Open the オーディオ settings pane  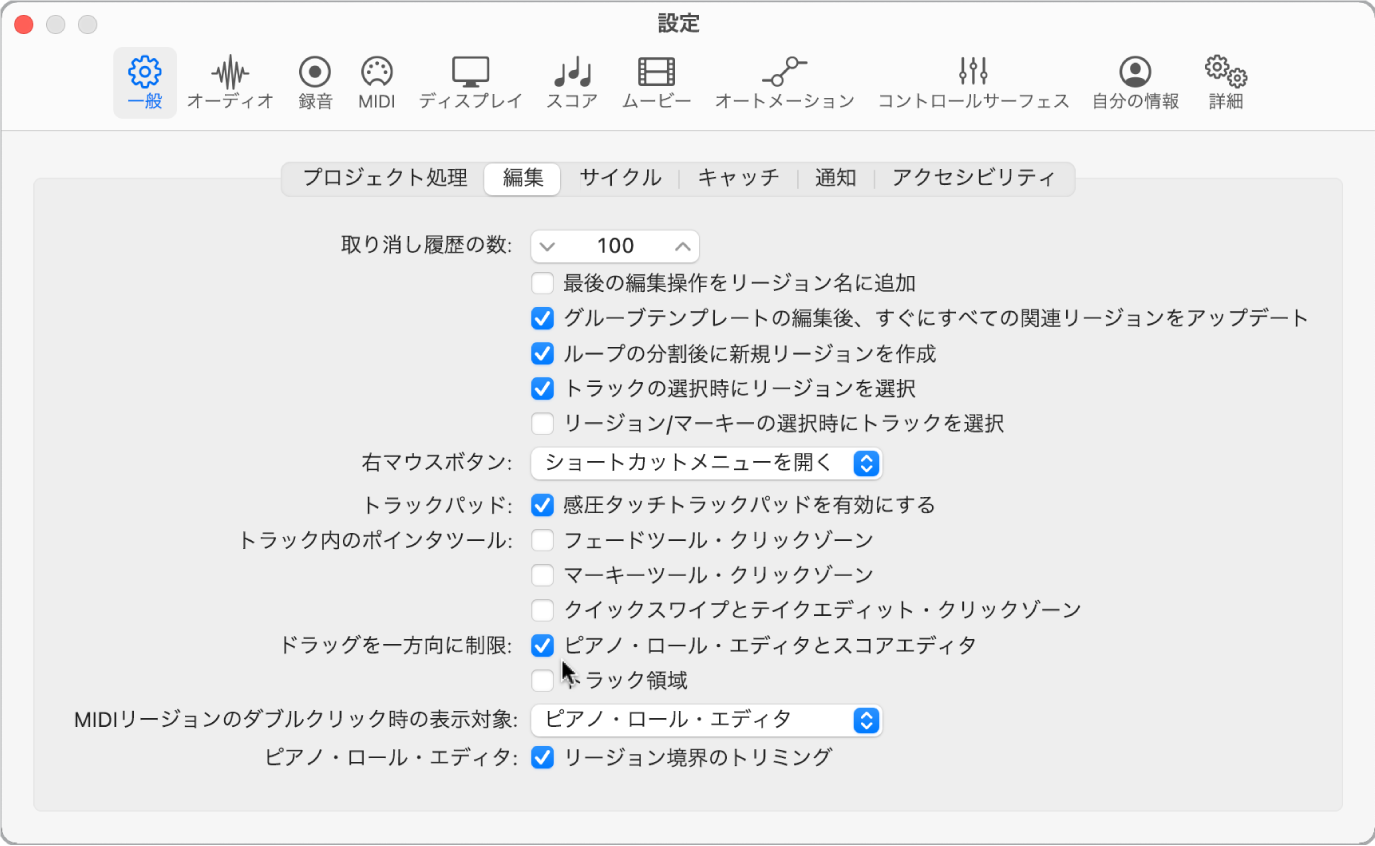coord(230,80)
